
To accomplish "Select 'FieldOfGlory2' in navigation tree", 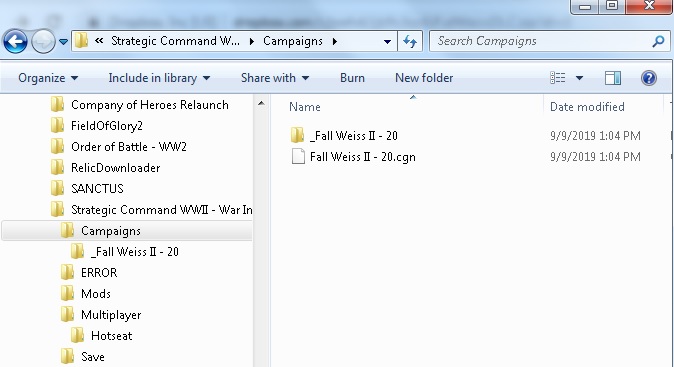I will (107, 126).
